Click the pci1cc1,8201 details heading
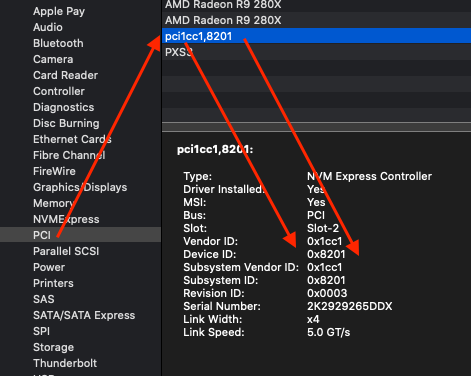Image resolution: width=471 pixels, height=376 pixels. [215, 150]
